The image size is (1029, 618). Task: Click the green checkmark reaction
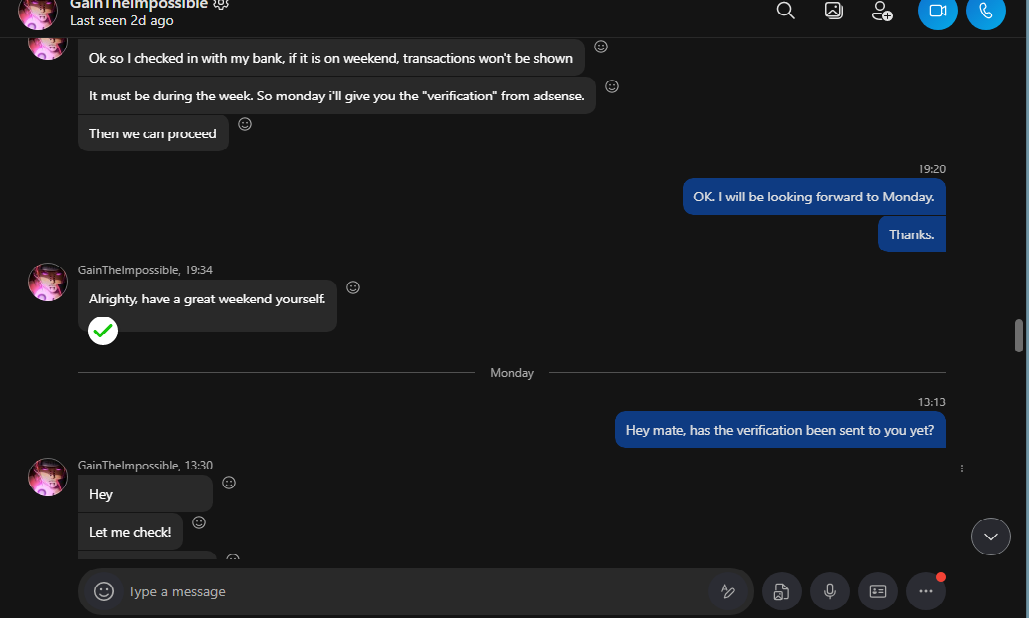click(x=103, y=331)
